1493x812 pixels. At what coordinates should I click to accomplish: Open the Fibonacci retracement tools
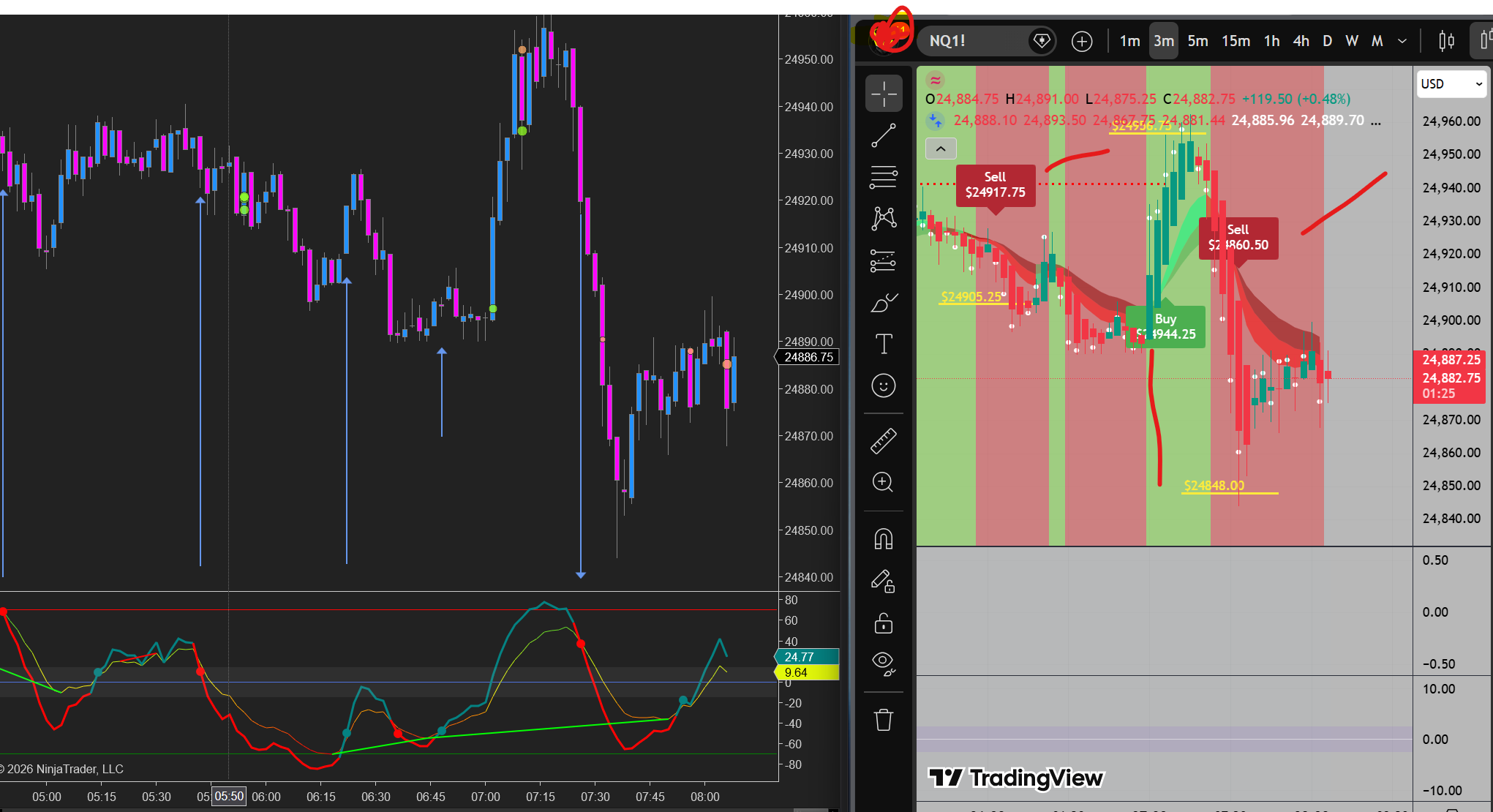(884, 177)
